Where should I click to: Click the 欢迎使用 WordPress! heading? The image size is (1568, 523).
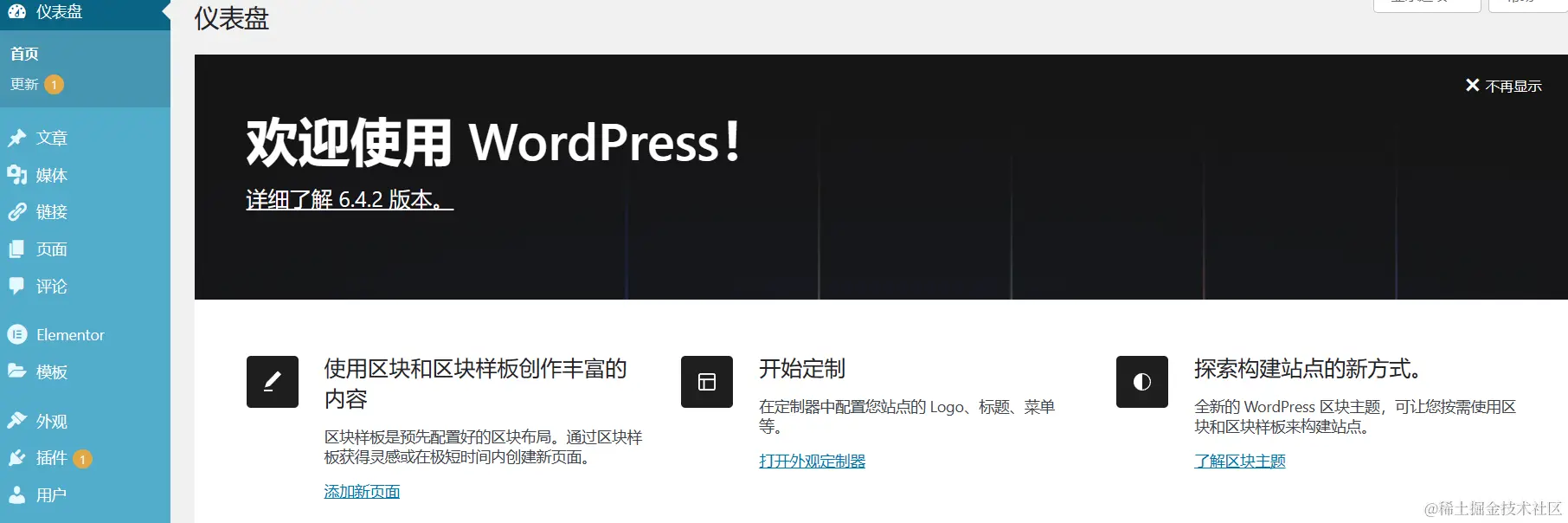493,143
